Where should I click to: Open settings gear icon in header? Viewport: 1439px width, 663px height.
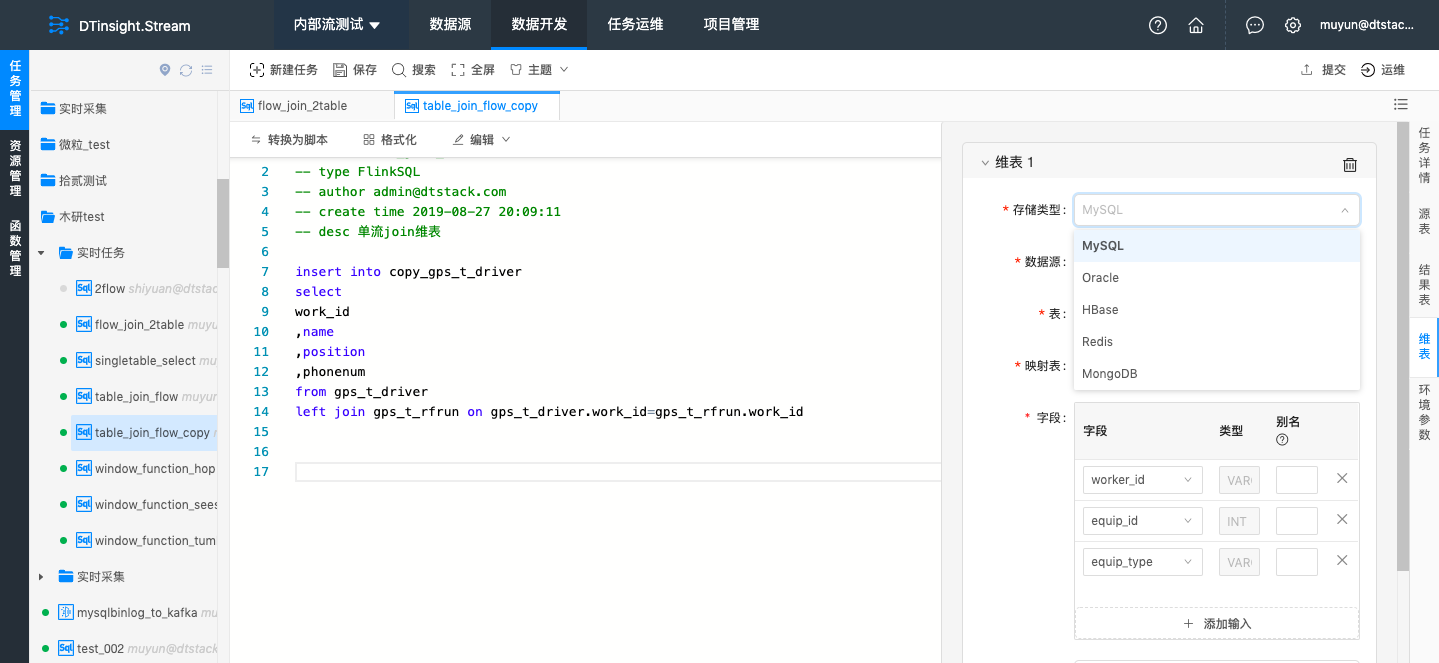coord(1293,25)
